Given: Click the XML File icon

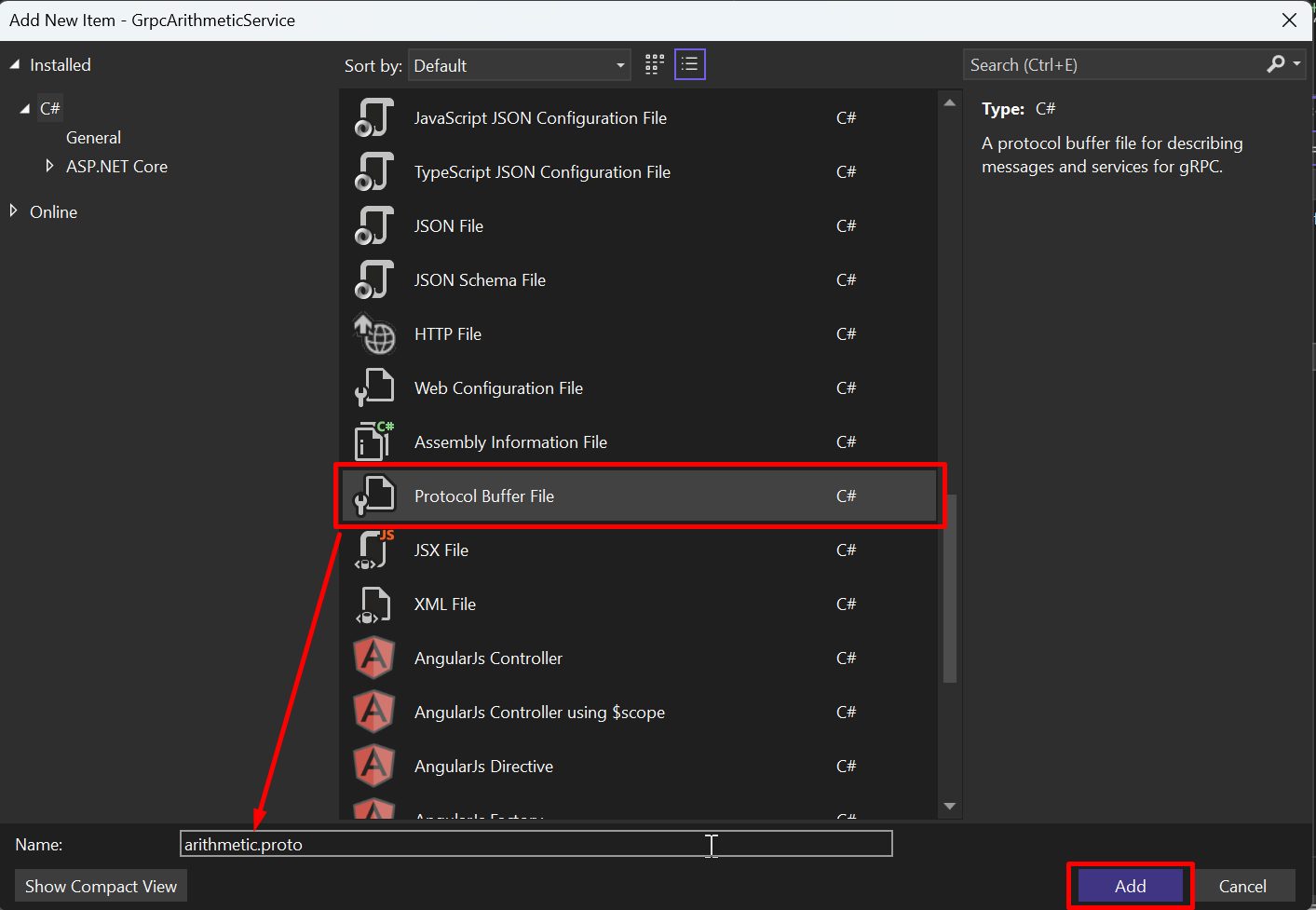Looking at the screenshot, I should coord(374,604).
